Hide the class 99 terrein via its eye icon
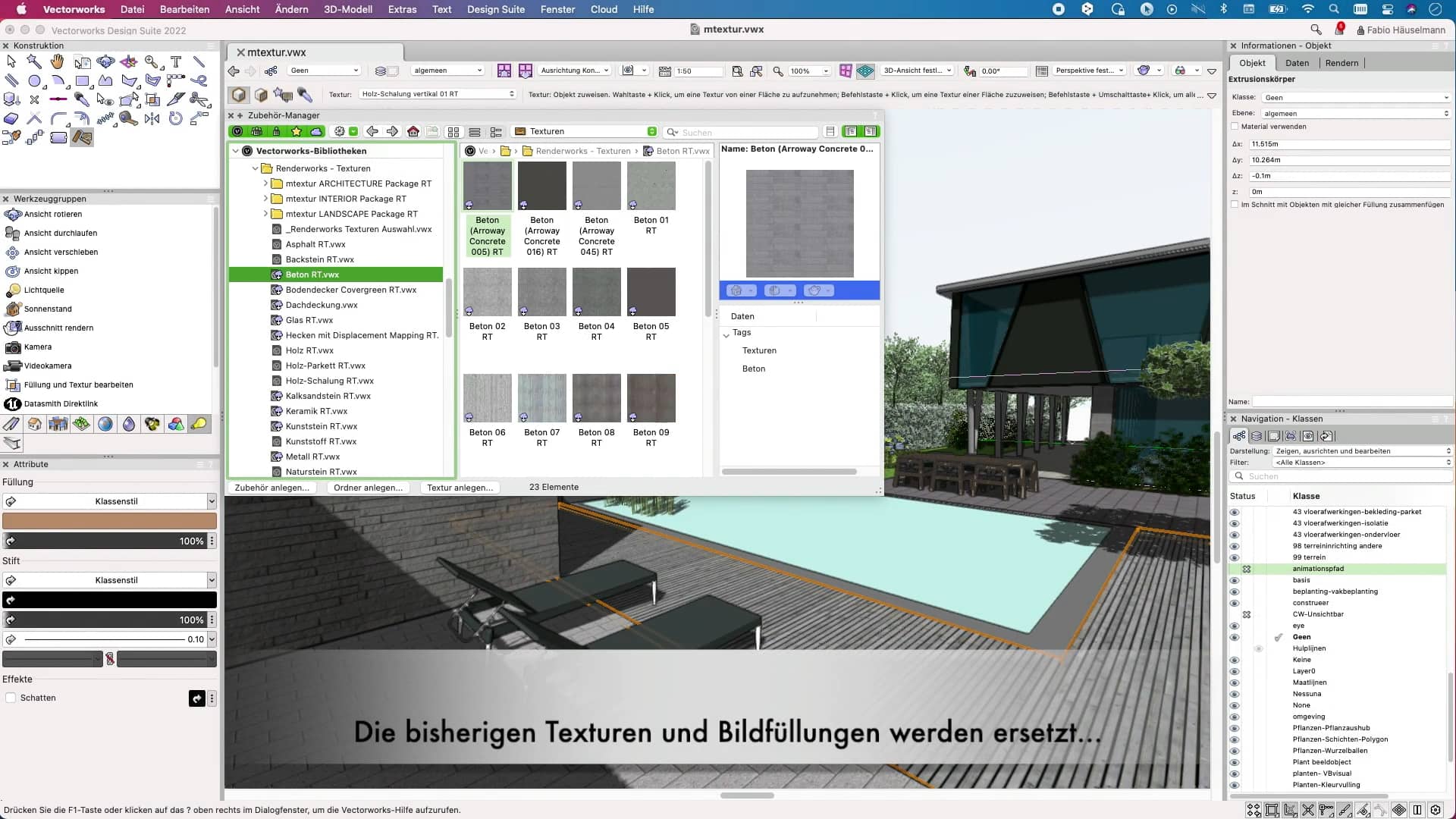The image size is (1456, 819). point(1236,557)
